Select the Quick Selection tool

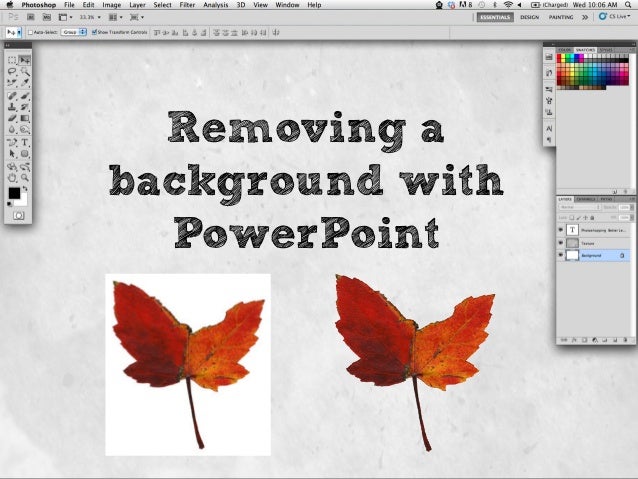(25, 72)
